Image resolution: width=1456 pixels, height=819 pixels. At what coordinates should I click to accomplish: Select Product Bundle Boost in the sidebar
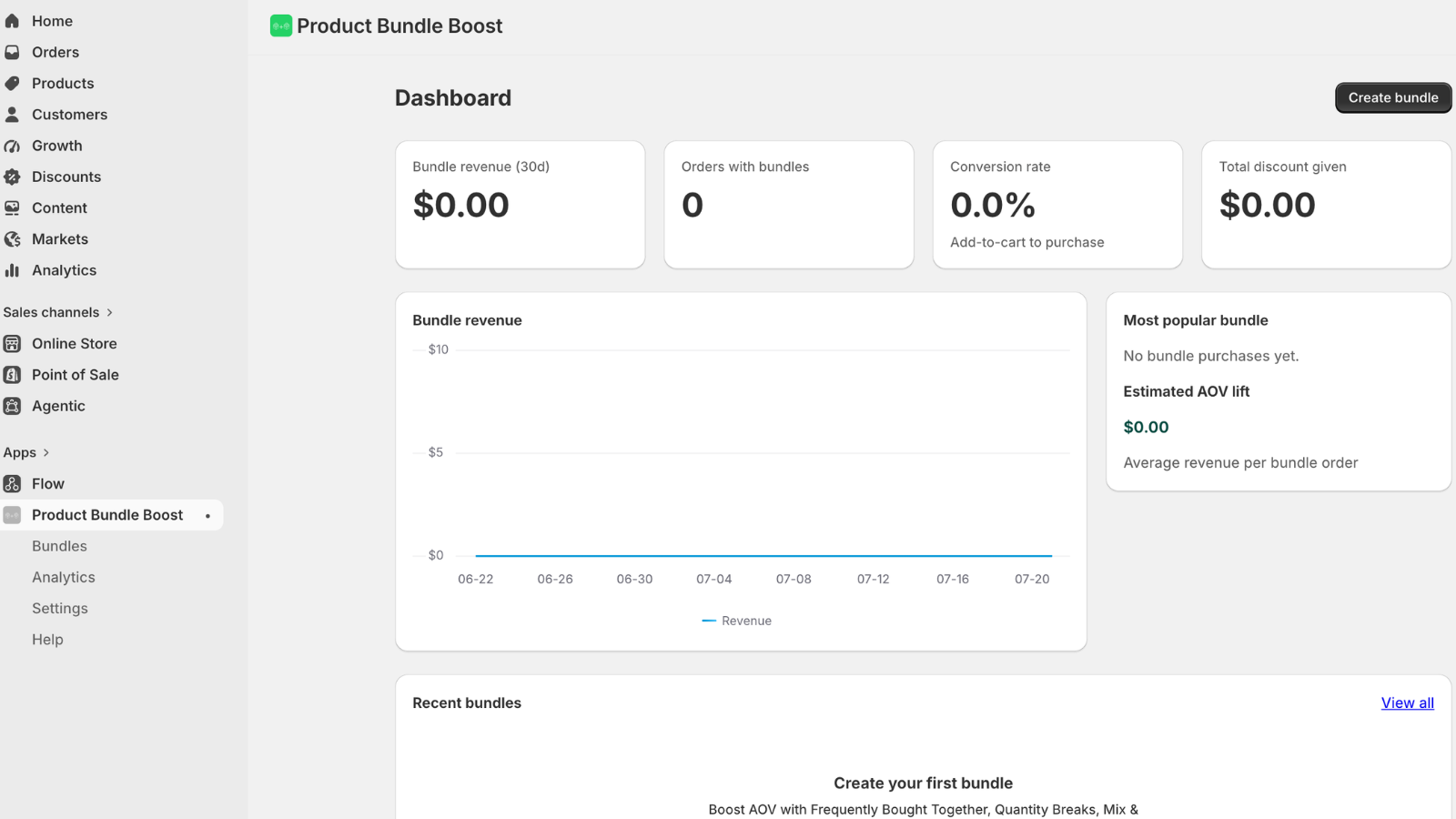(107, 515)
